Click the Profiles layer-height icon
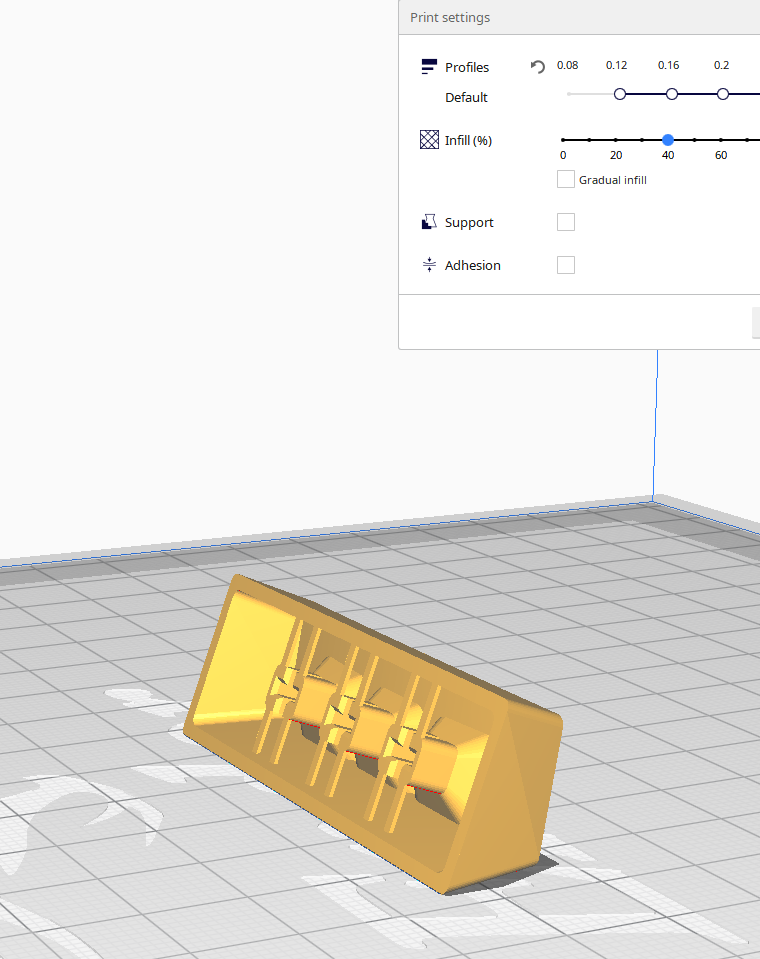760x959 pixels. tap(429, 67)
